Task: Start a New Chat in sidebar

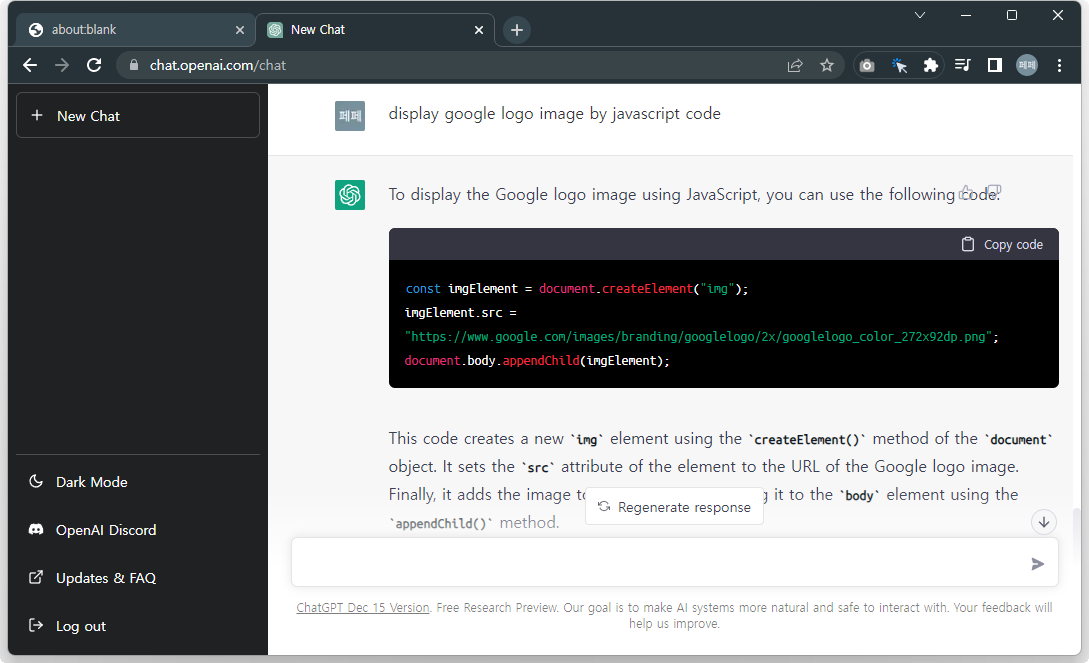Action: pos(138,115)
